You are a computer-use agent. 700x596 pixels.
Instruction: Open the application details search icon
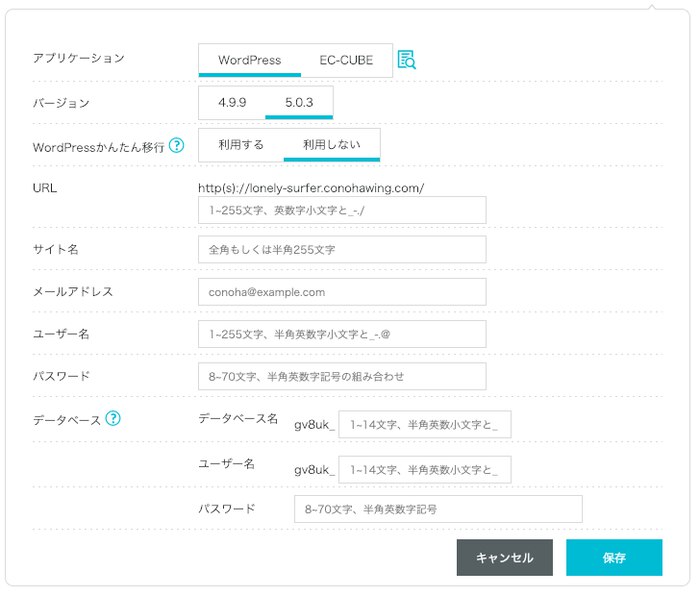(x=406, y=59)
